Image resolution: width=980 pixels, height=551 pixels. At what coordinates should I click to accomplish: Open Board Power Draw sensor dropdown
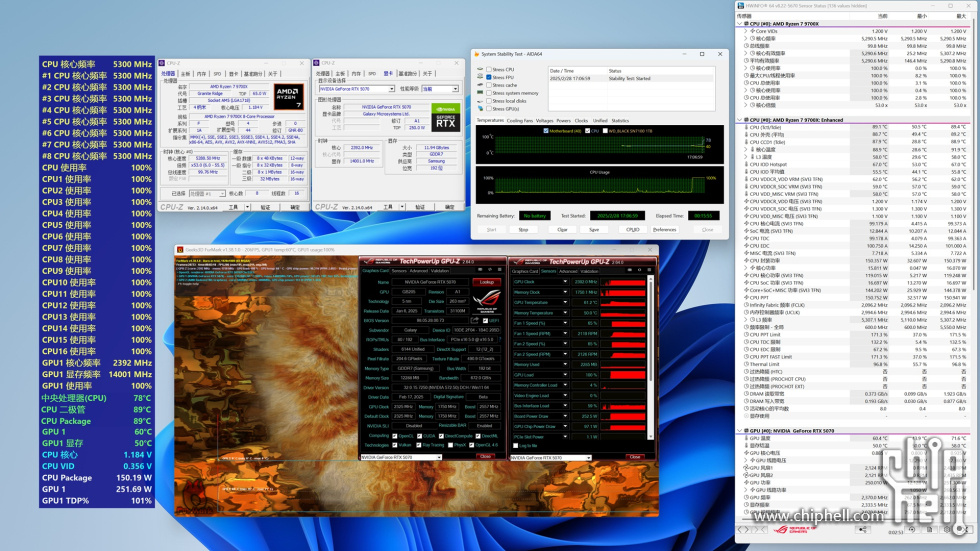pos(565,416)
